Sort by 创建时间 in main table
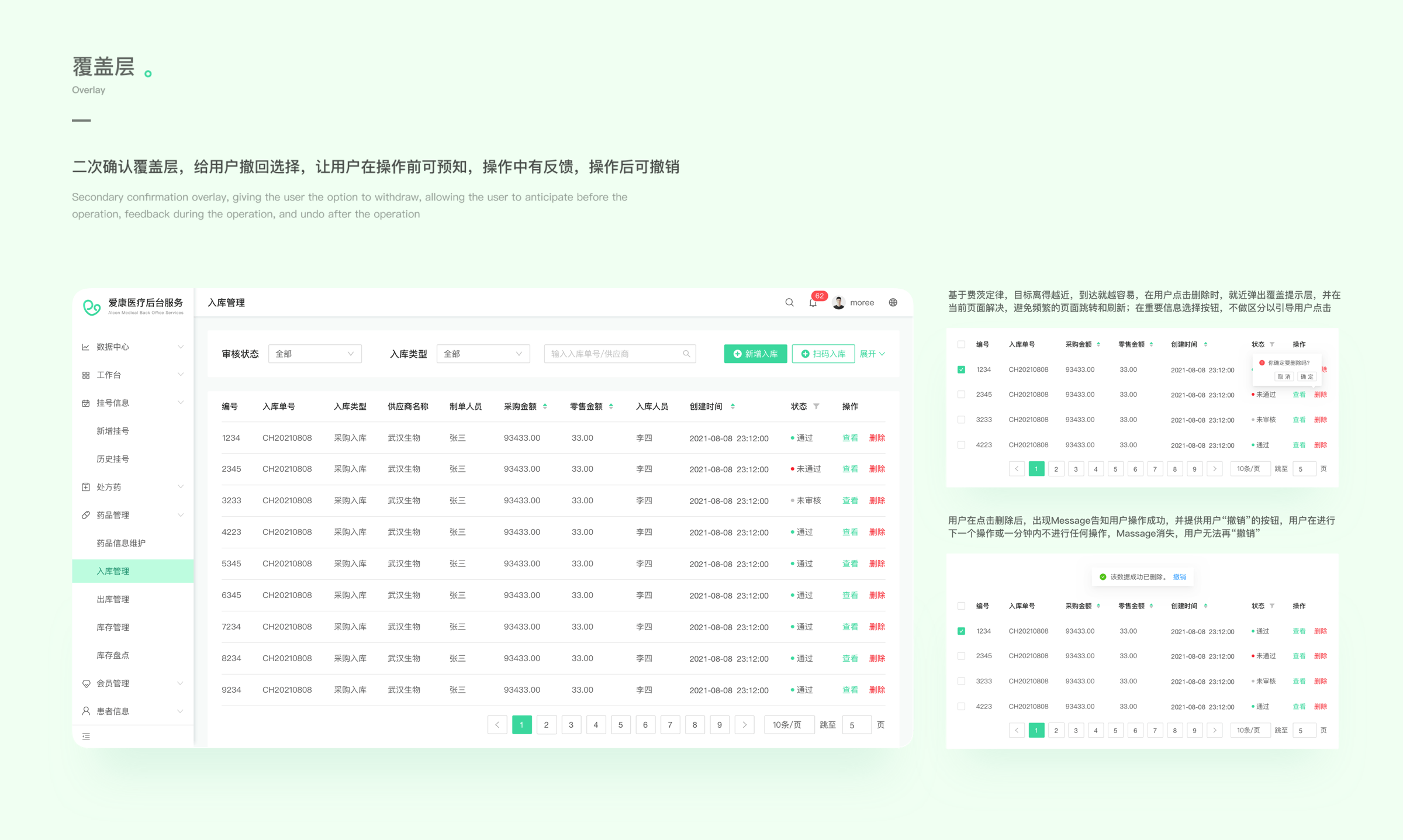This screenshot has height=840, width=1403. 732,406
